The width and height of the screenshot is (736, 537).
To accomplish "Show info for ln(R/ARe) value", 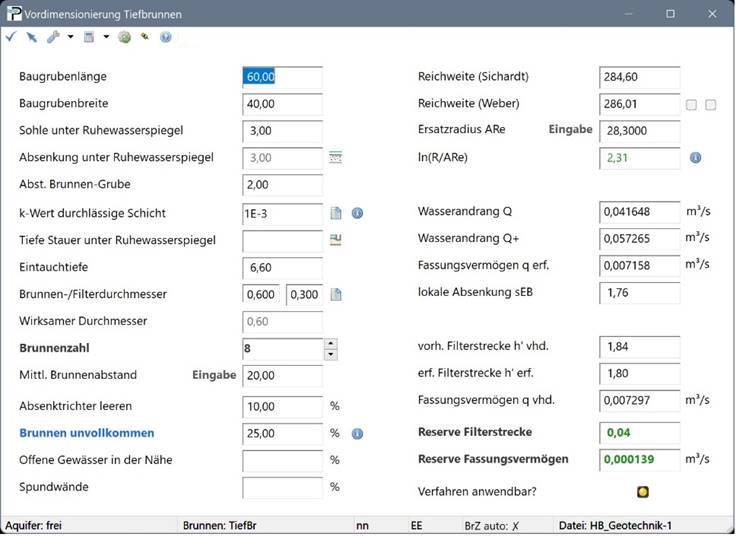I will 696,158.
